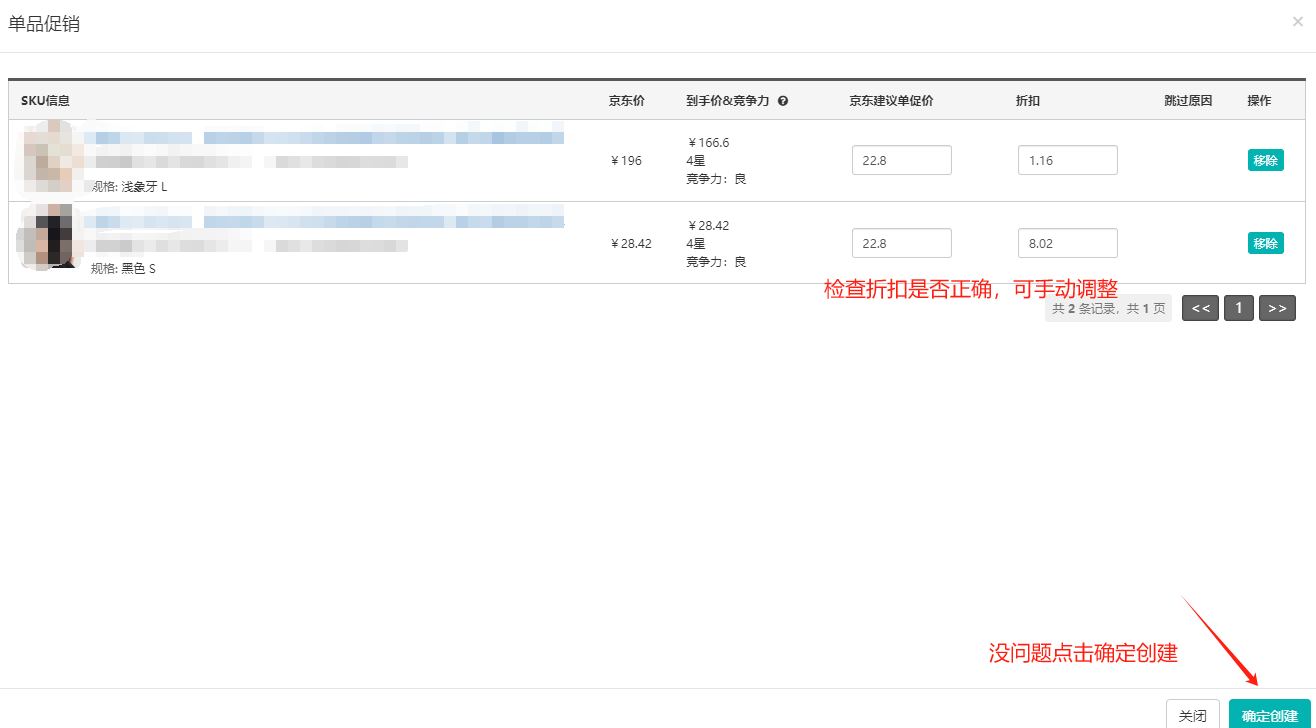The width and height of the screenshot is (1316, 728).
Task: Edit the discount field showing 8.02
Action: point(1067,243)
